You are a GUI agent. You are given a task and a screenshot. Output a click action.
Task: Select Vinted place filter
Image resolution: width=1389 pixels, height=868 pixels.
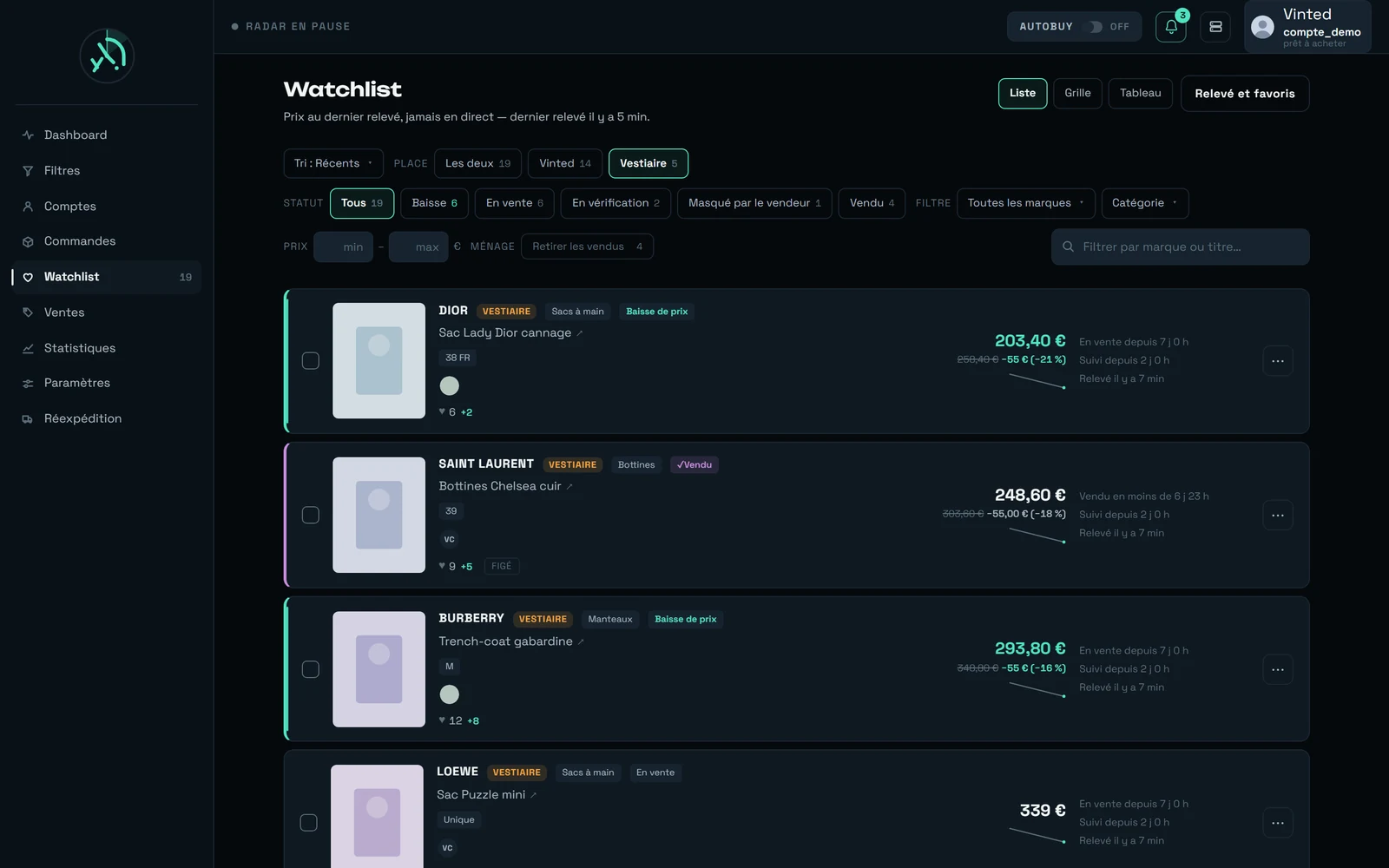[564, 163]
